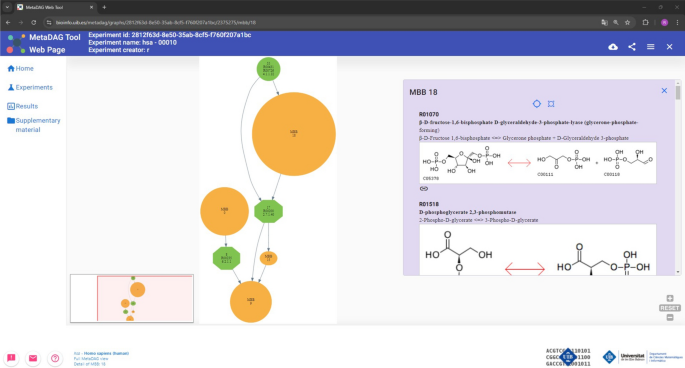685x368 pixels.
Task: Close the MBB 18 detail panel
Action: tap(664, 90)
